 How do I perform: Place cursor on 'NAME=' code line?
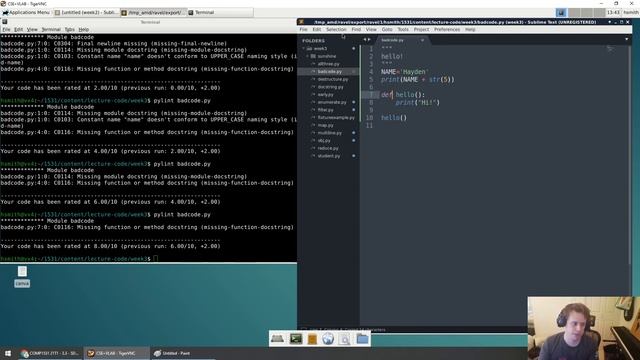(x=404, y=72)
